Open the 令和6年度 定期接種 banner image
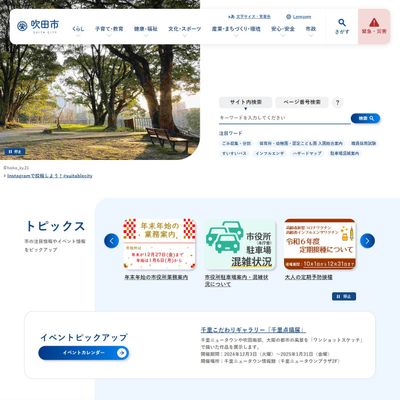This screenshot has height=400, width=400. coord(320,244)
